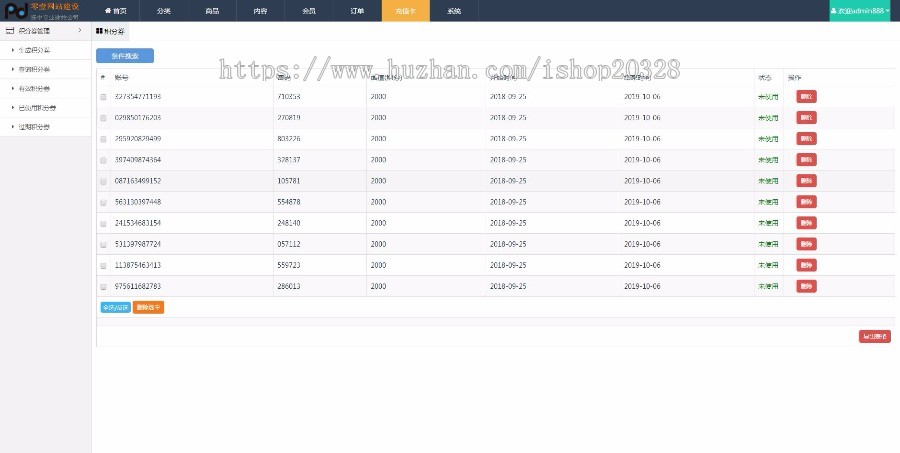900x453 pixels.
Task: Click the card icon beside 积分券管理
Action: 10,30
